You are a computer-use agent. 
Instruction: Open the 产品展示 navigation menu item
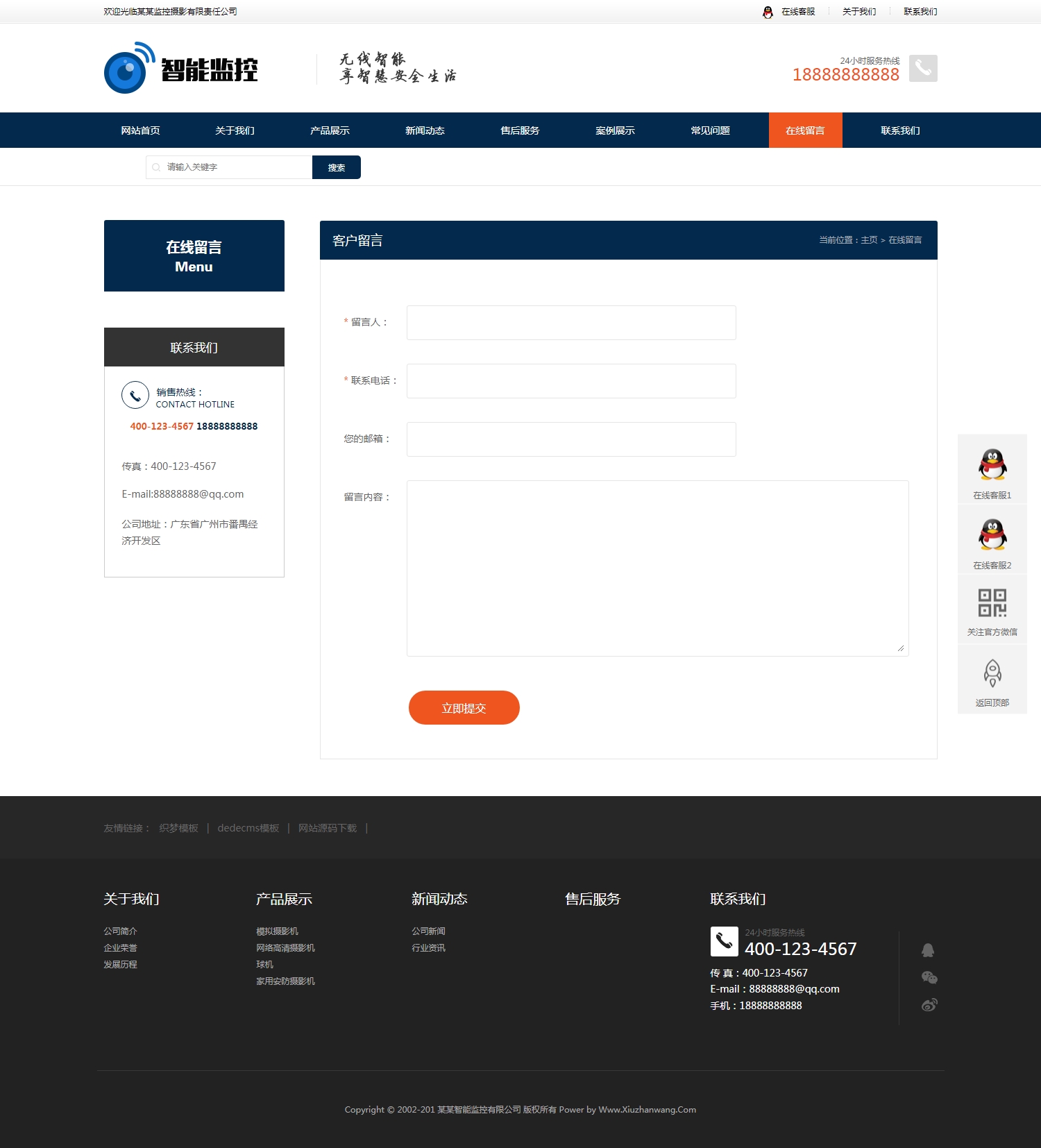pyautogui.click(x=330, y=130)
